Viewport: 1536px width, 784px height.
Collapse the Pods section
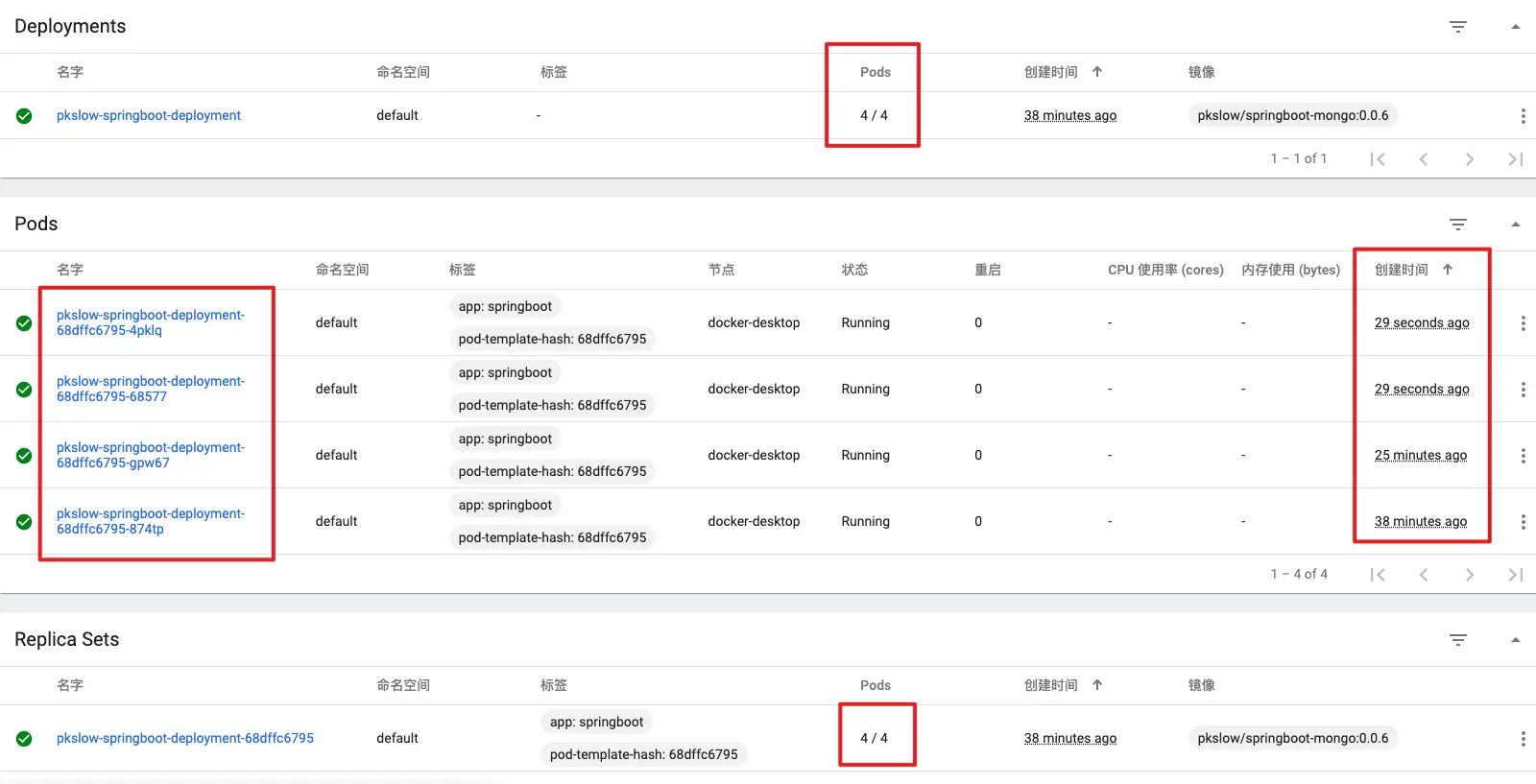click(x=1515, y=225)
